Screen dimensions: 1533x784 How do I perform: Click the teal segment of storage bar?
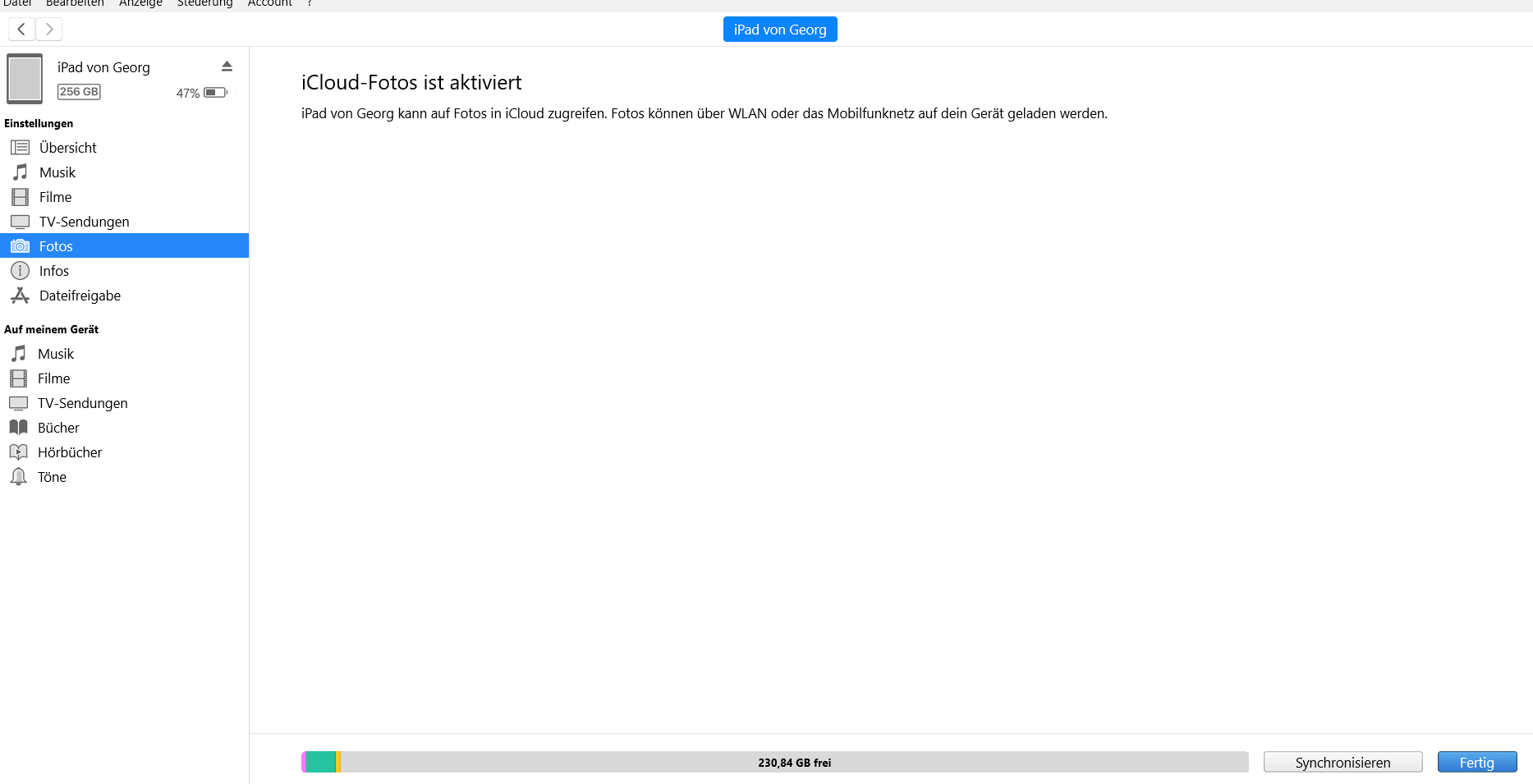point(321,762)
